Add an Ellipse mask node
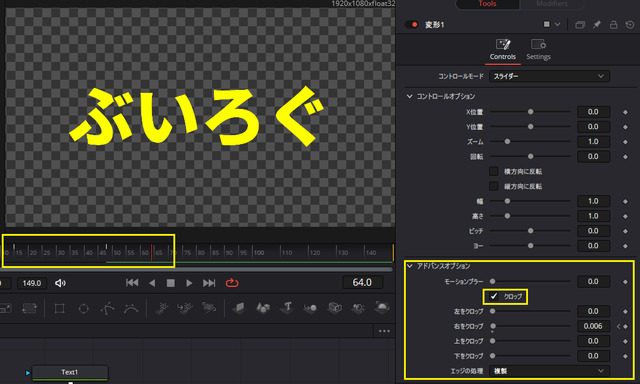 [84, 309]
